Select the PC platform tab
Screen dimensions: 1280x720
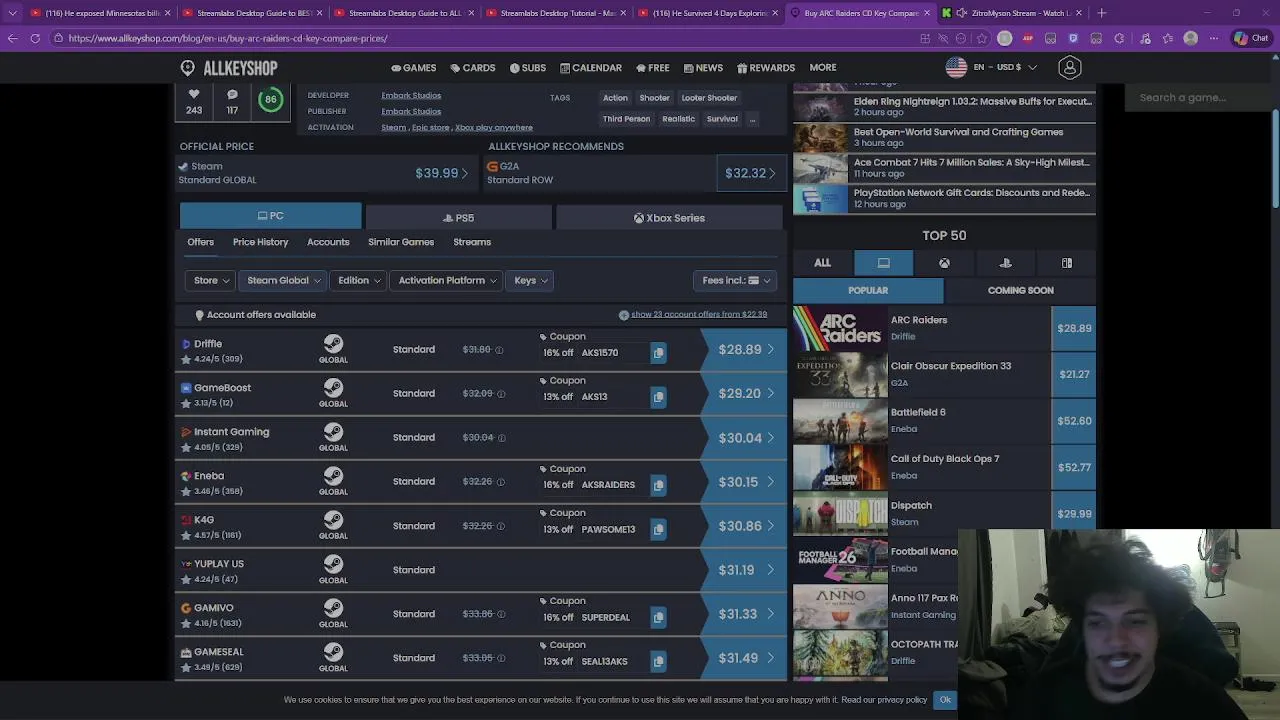click(271, 216)
